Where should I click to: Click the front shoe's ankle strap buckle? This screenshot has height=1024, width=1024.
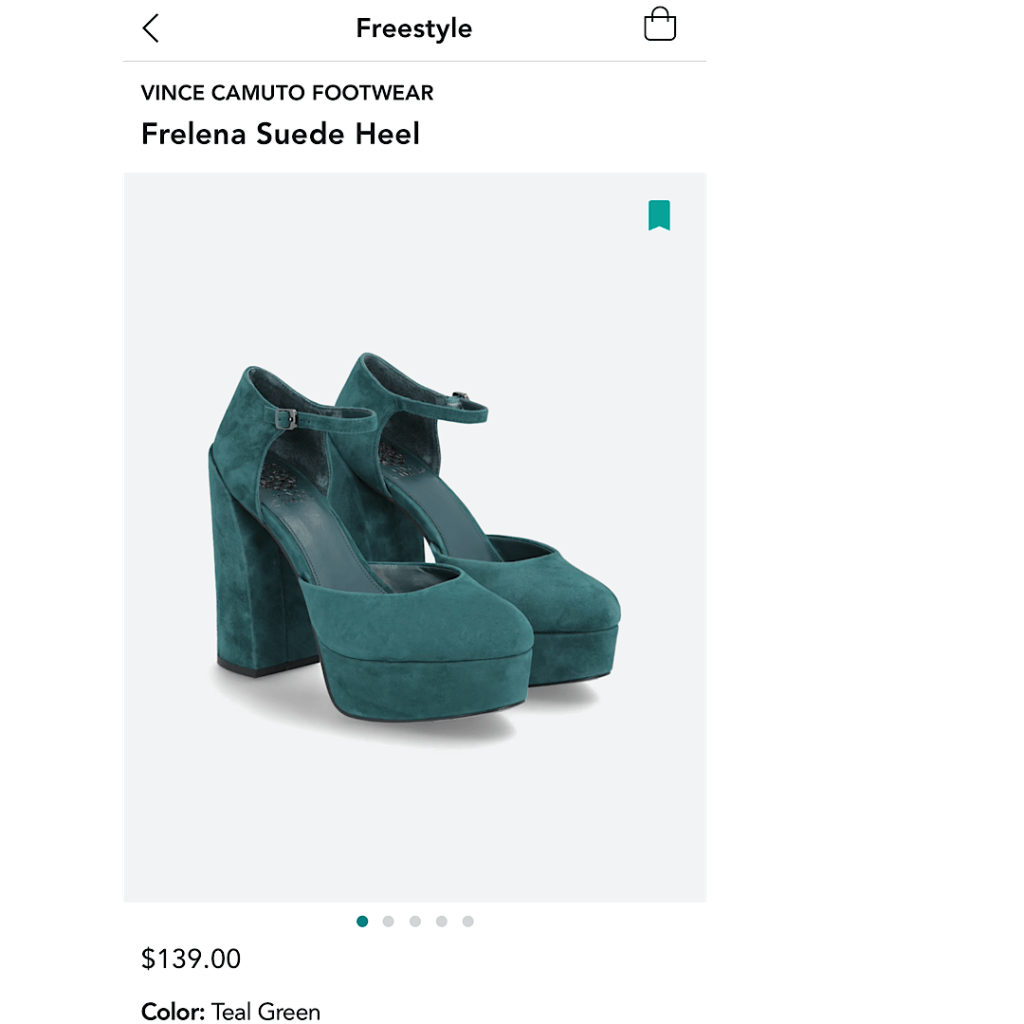click(288, 420)
